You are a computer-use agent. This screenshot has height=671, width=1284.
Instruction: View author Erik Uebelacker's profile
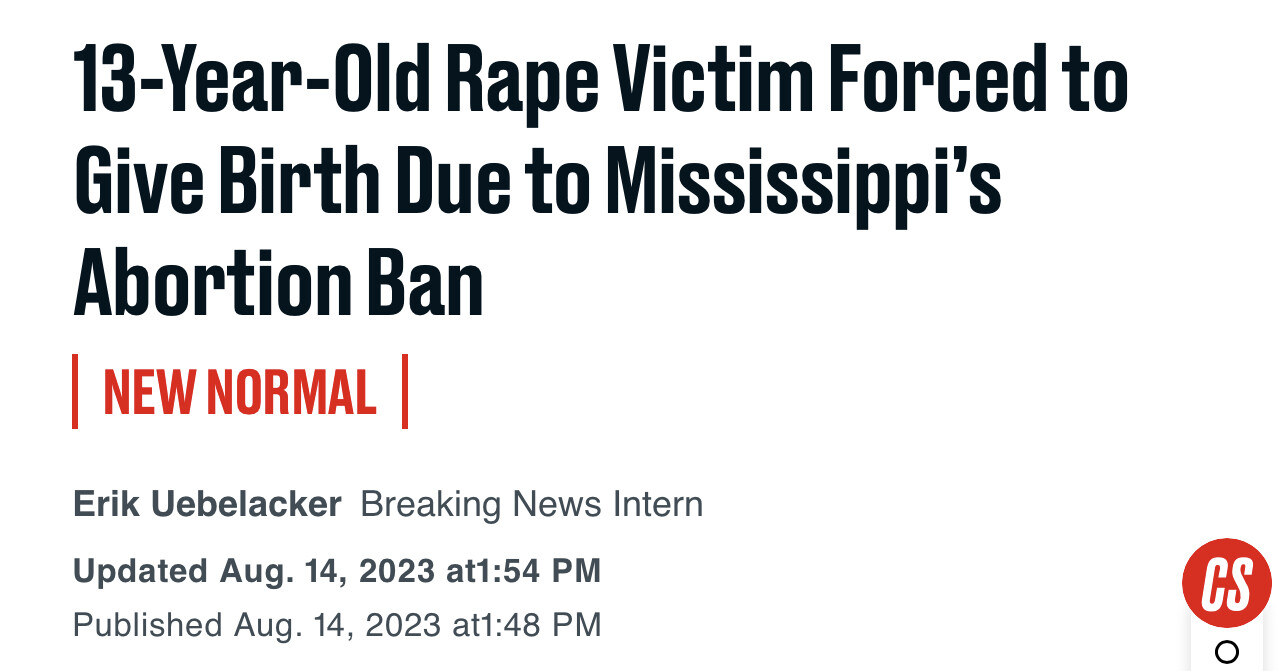(x=208, y=504)
